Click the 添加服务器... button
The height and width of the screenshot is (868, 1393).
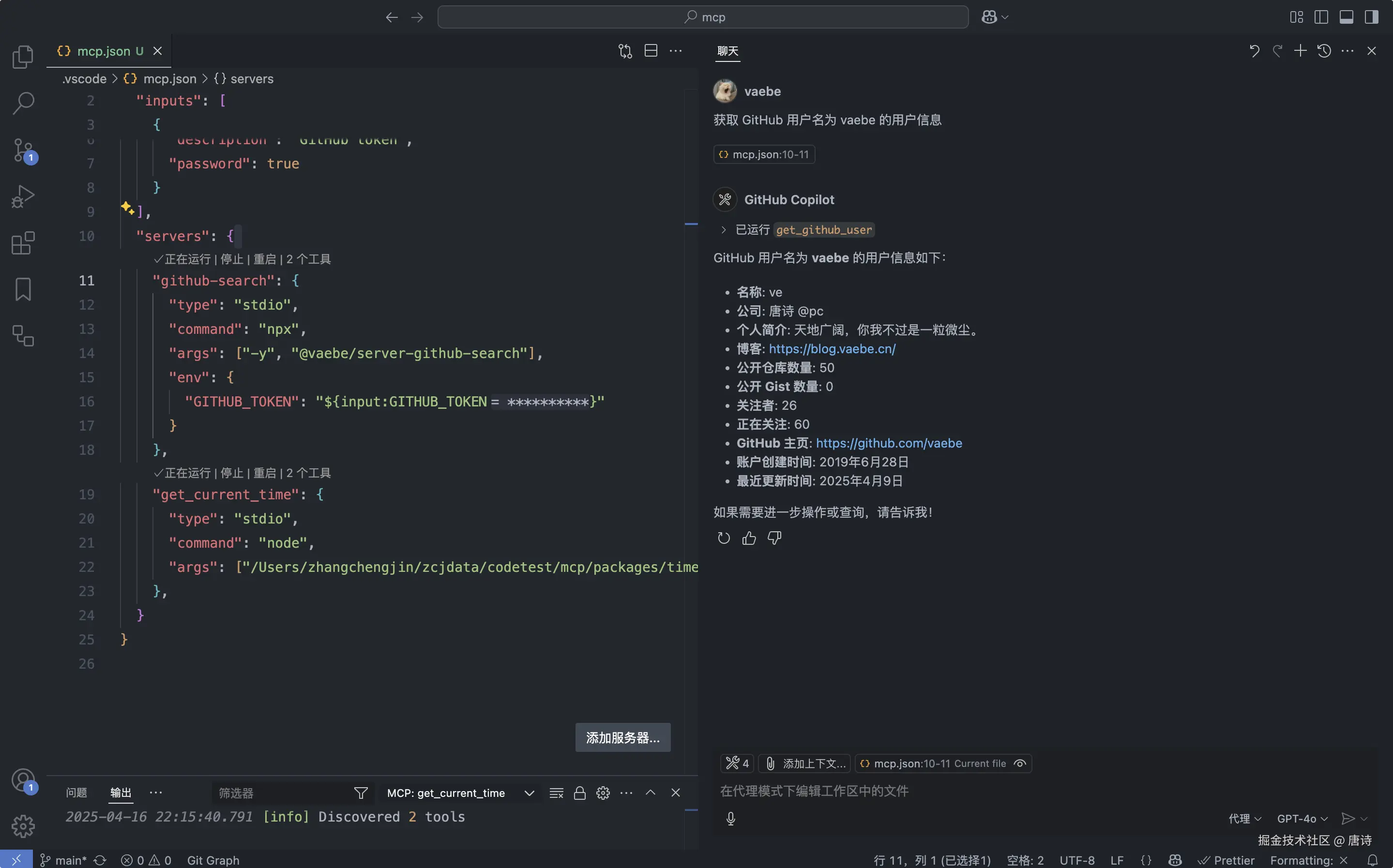point(622,738)
